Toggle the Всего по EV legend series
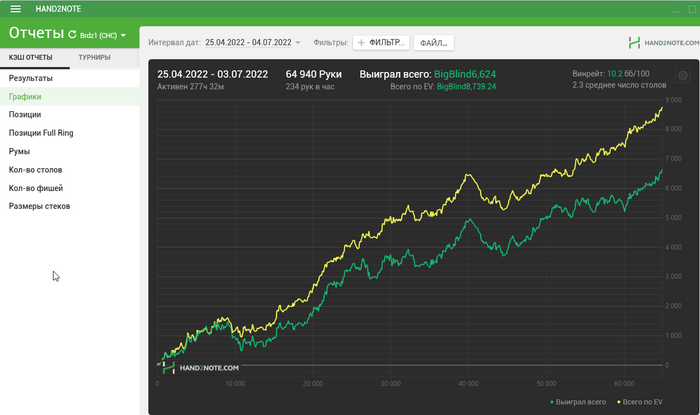The height and width of the screenshot is (415, 700). [x=640, y=402]
